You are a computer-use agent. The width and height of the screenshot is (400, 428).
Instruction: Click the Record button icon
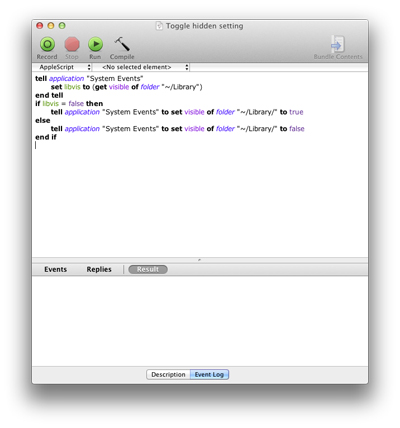(x=48, y=44)
